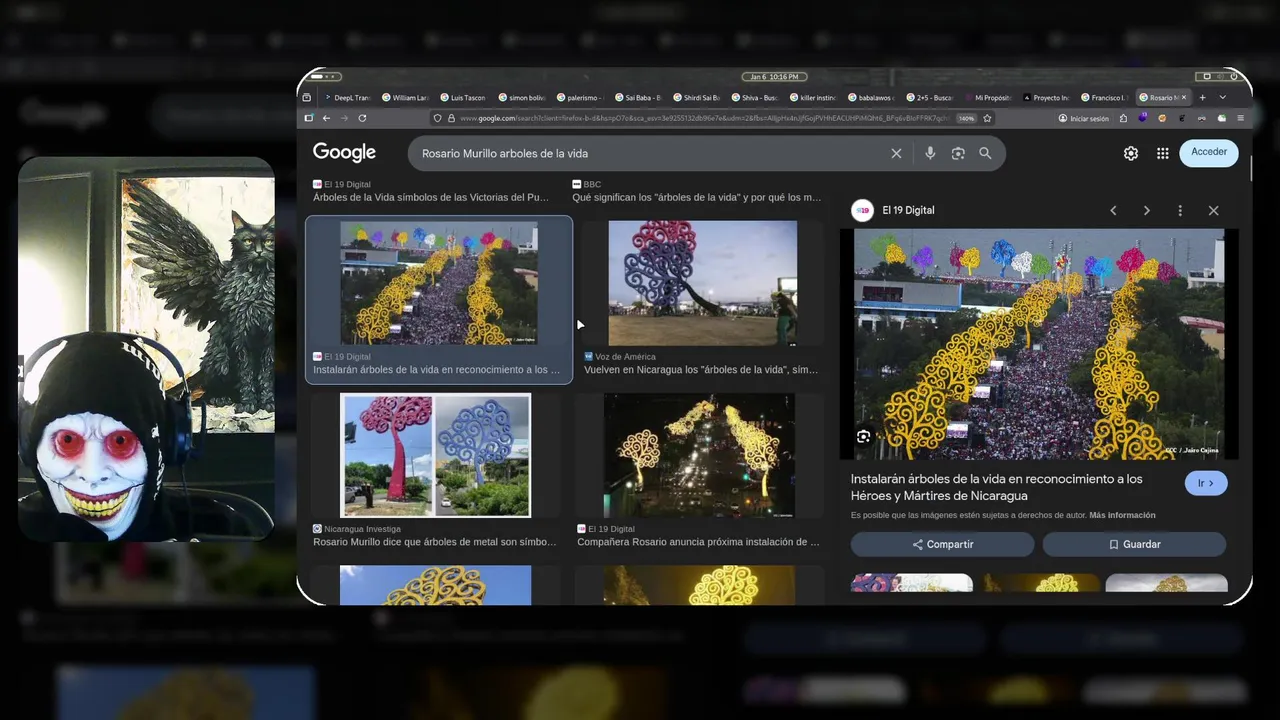Image resolution: width=1280 pixels, height=720 pixels.
Task: Go to Google homepage via logo
Action: [x=344, y=152]
